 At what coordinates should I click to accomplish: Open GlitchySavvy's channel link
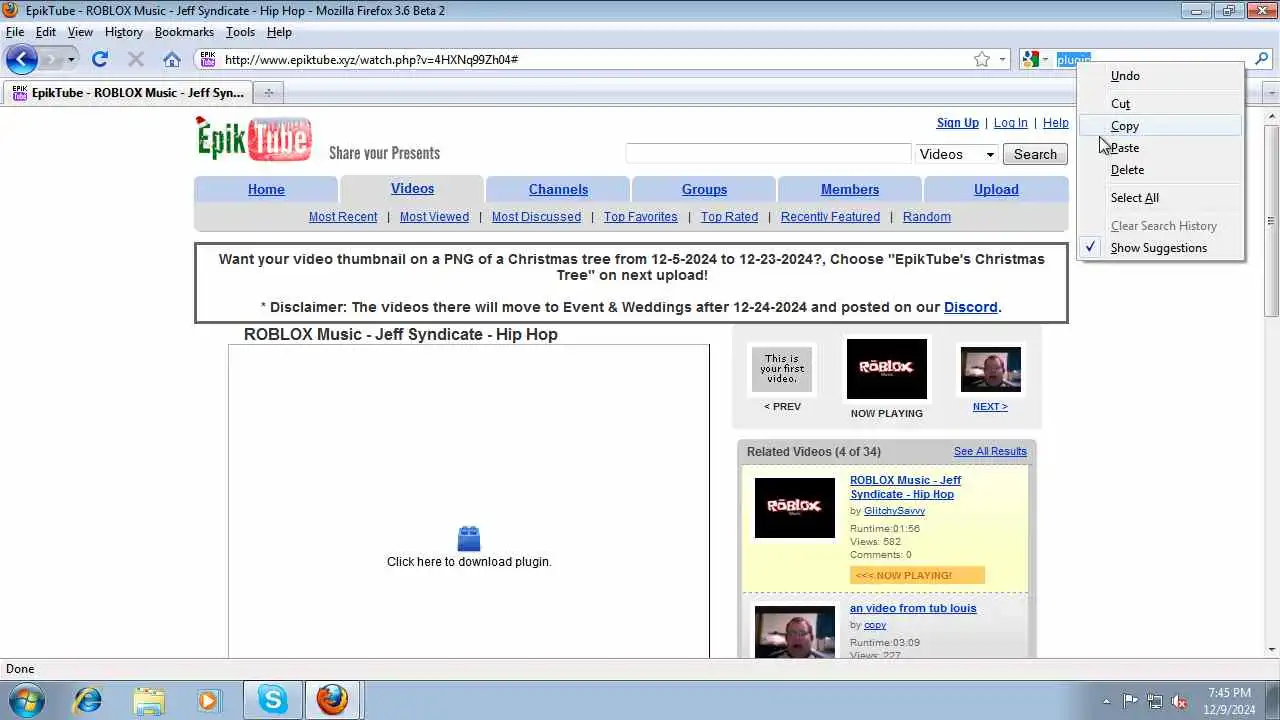point(894,511)
